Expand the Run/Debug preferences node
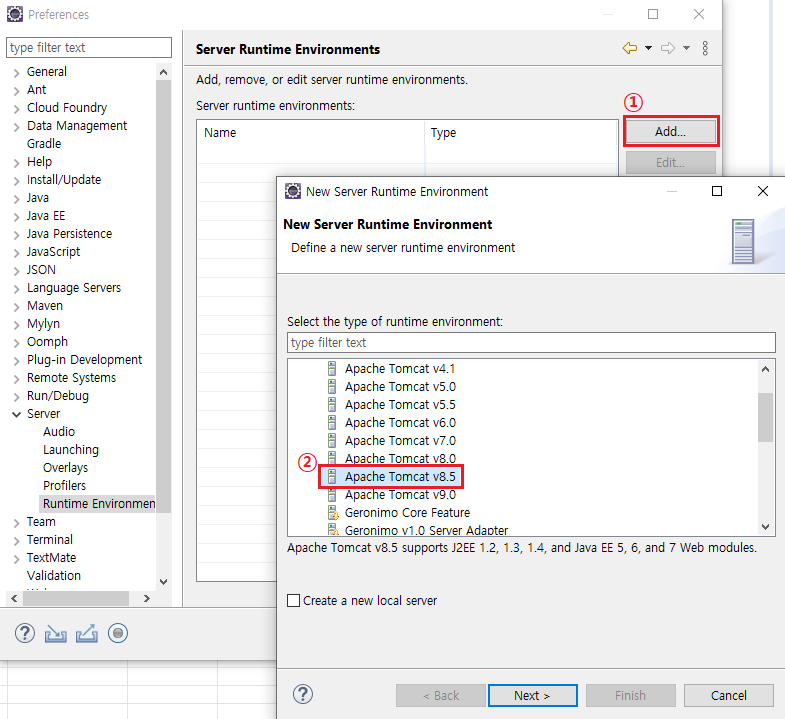The width and height of the screenshot is (785, 719). [x=17, y=397]
